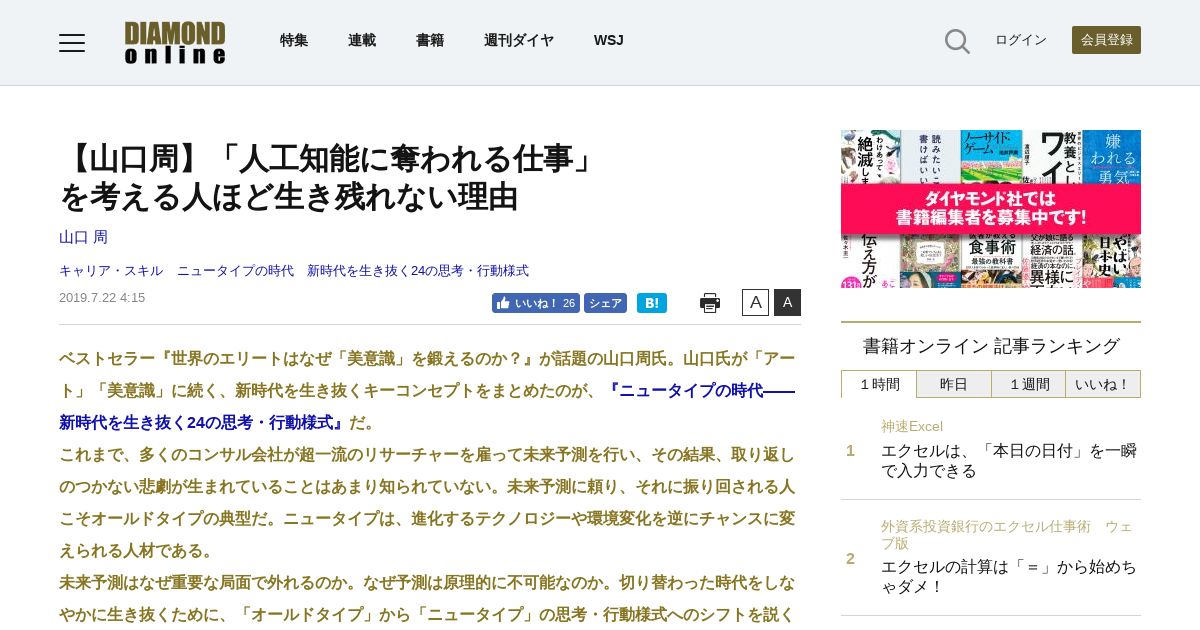This screenshot has width=1200, height=630.
Task: Switch ranking to 昨日 tab
Action: point(954,384)
